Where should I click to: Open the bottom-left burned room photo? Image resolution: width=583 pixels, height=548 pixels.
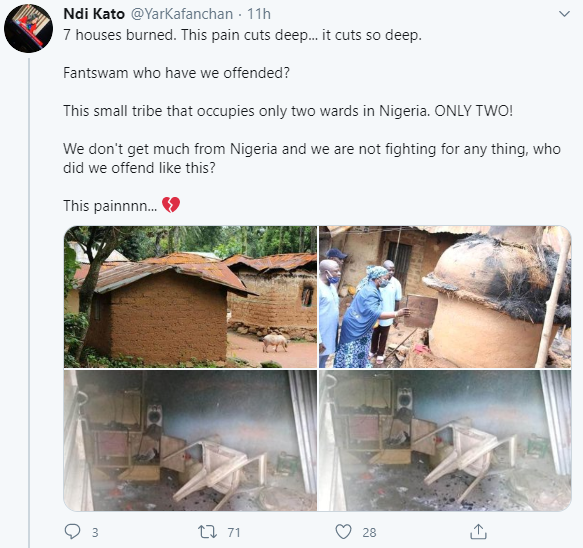point(190,440)
